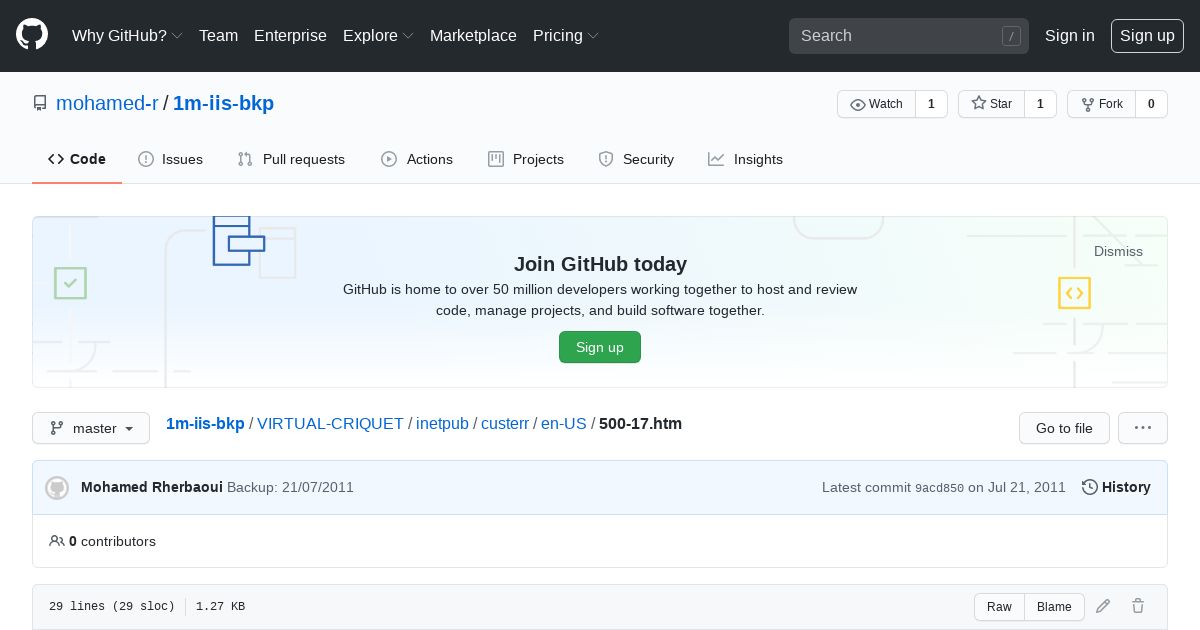Click the stargazers count next to Star
Screen dimensions: 1200x630
(1040, 104)
